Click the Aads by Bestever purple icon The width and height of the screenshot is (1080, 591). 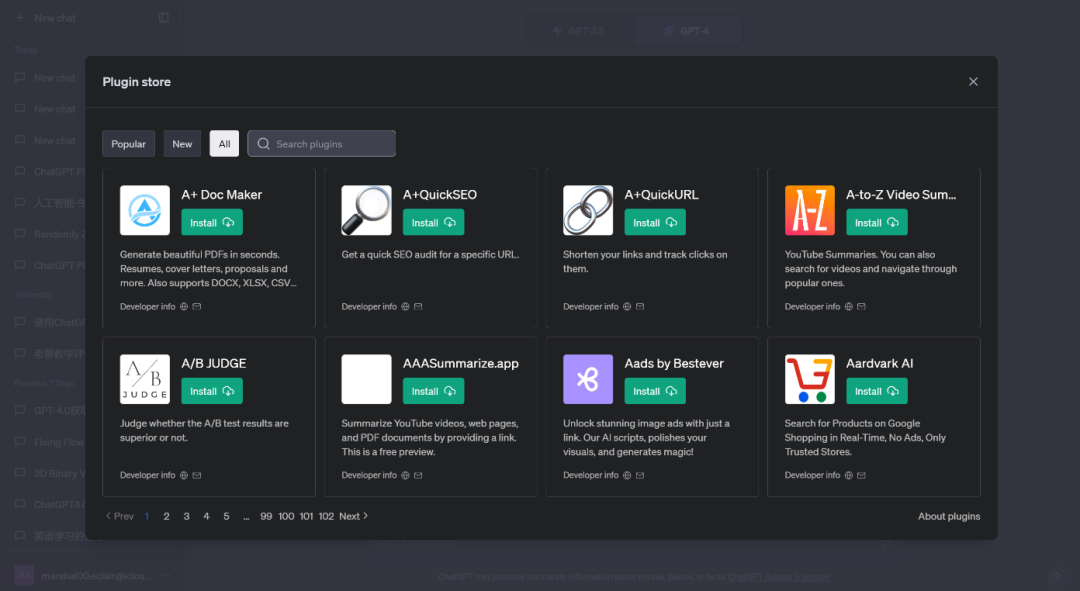click(588, 379)
